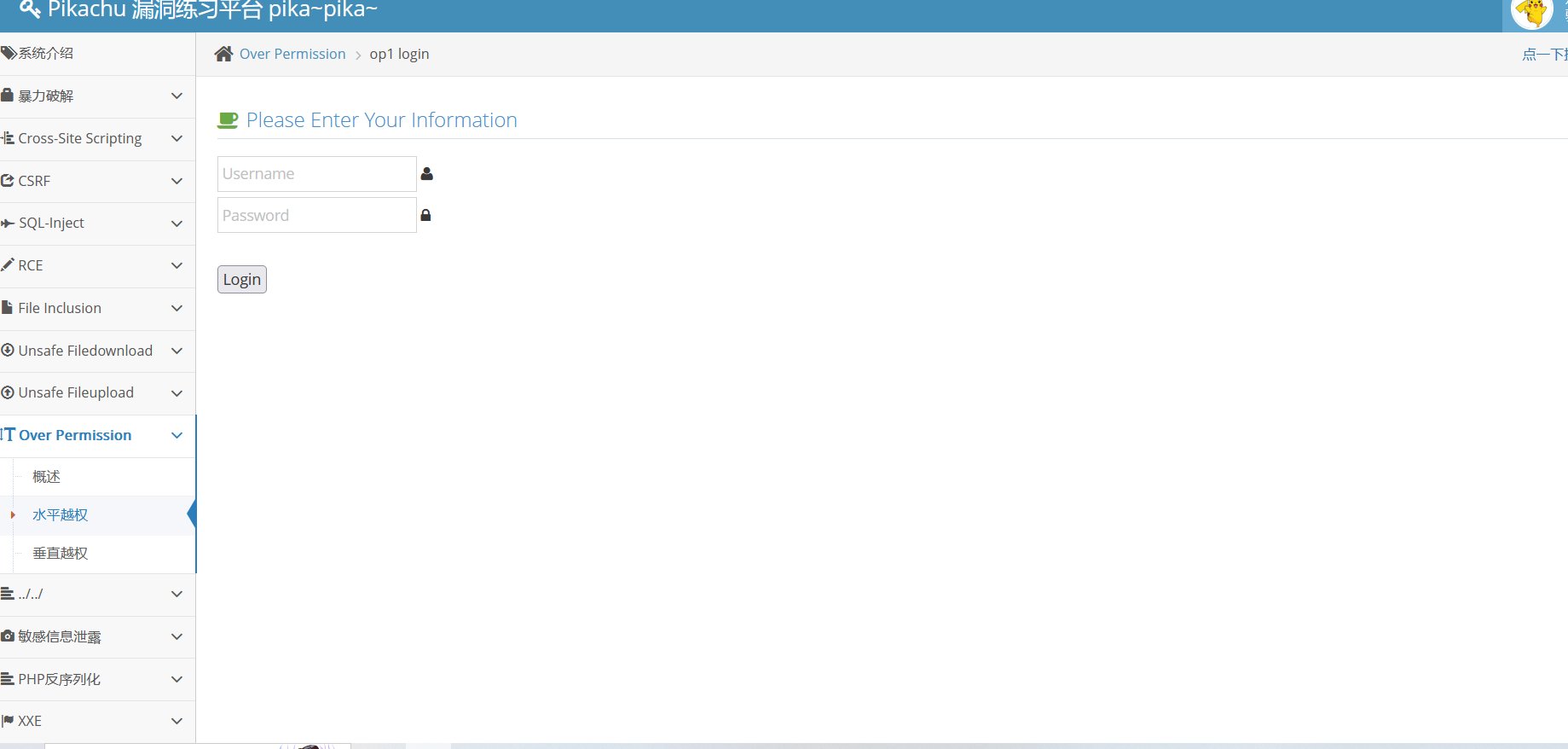Image resolution: width=1568 pixels, height=749 pixels.
Task: Expand the 敏感信息泄露 chevron
Action: pos(176,636)
